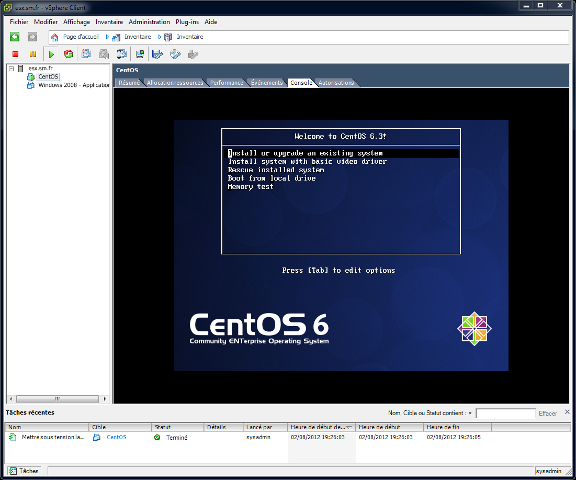The width and height of the screenshot is (576, 480).
Task: Open the Fichier menu
Action: (x=19, y=22)
